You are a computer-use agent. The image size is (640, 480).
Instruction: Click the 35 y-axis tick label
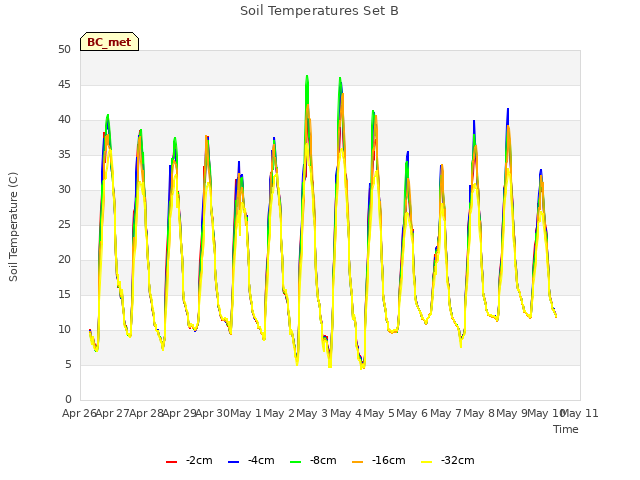pyautogui.click(x=64, y=154)
